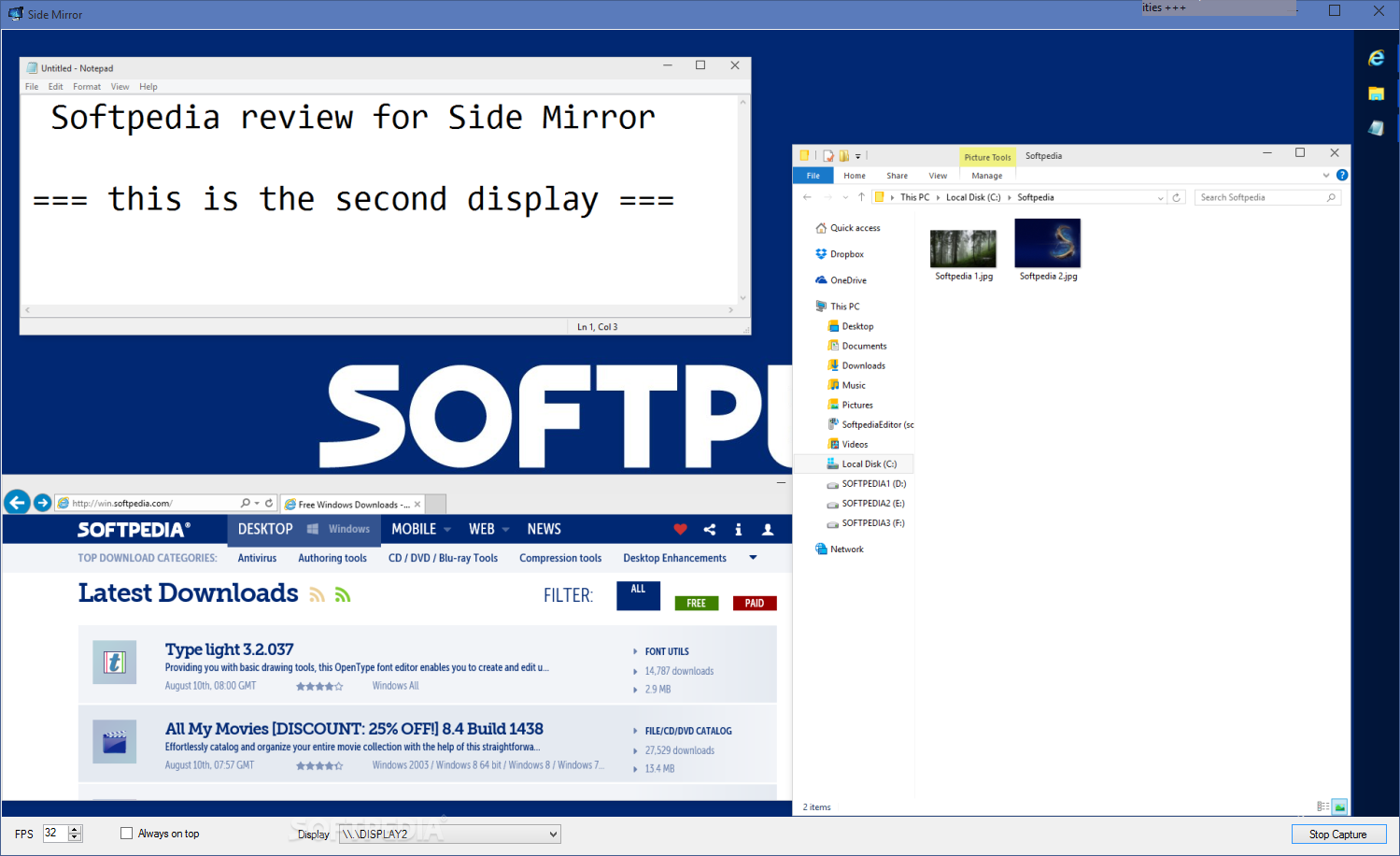Image resolution: width=1400 pixels, height=856 pixels.
Task: Click the third app icon on mirrored taskbar
Action: 1376,128
